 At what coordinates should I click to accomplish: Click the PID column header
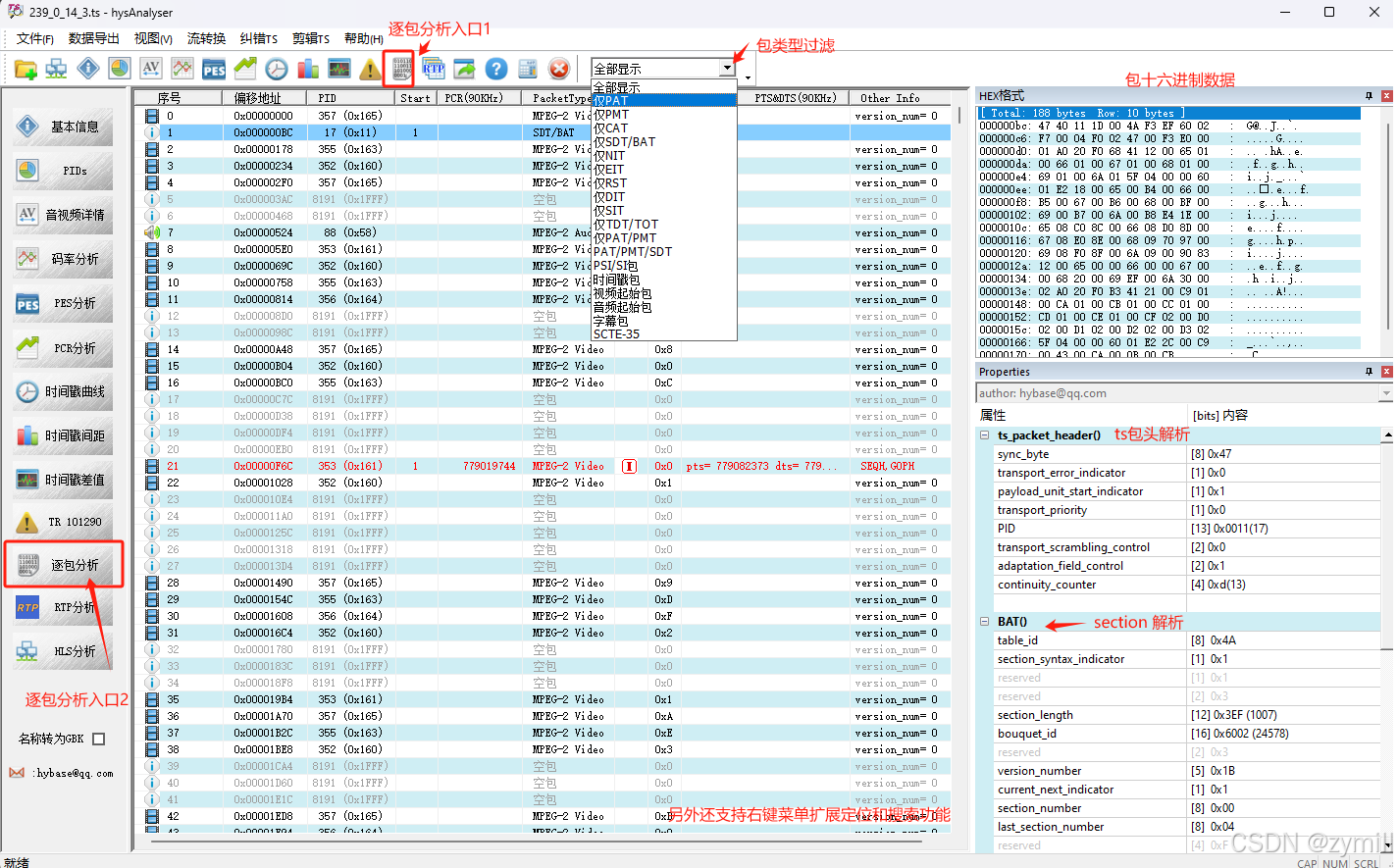point(348,98)
